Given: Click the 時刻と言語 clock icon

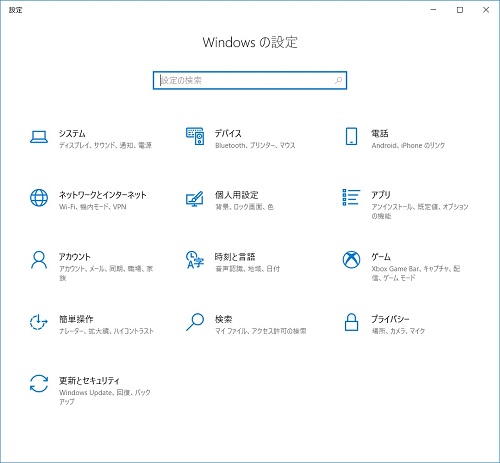Looking at the screenshot, I should pos(195,260).
